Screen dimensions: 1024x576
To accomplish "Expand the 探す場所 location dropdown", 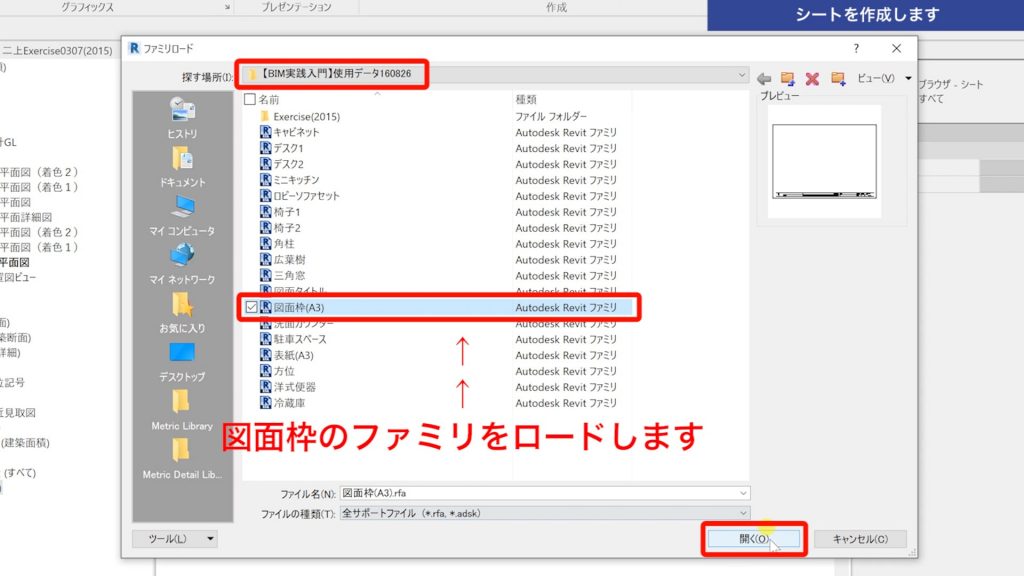I will click(x=742, y=74).
